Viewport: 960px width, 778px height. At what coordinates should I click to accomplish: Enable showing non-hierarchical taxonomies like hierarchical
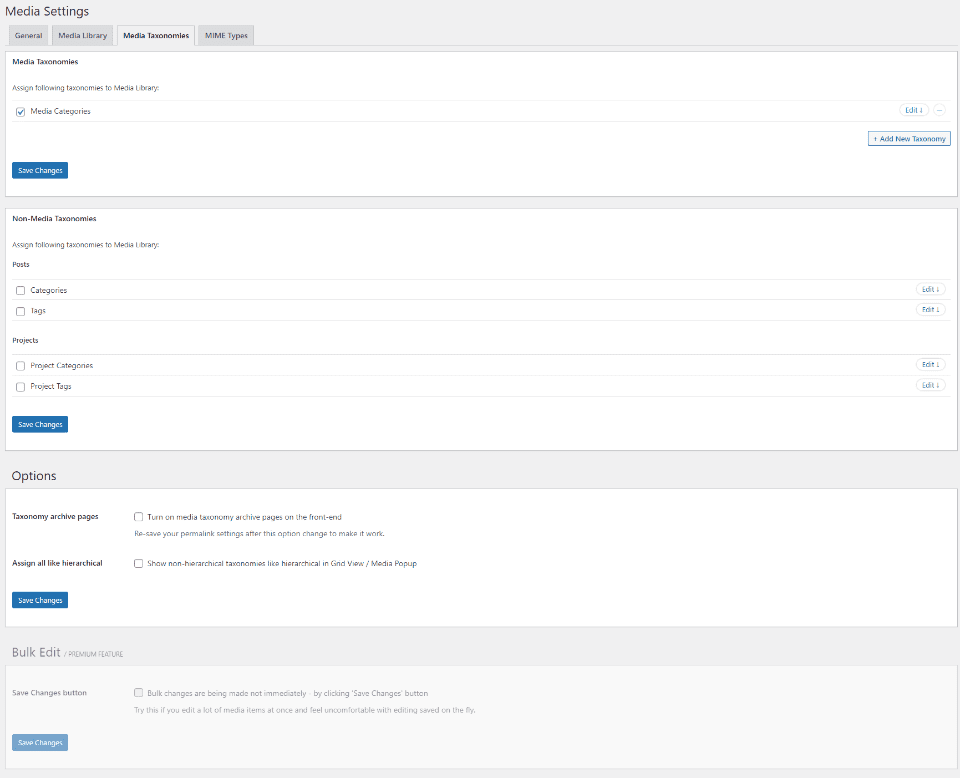139,563
